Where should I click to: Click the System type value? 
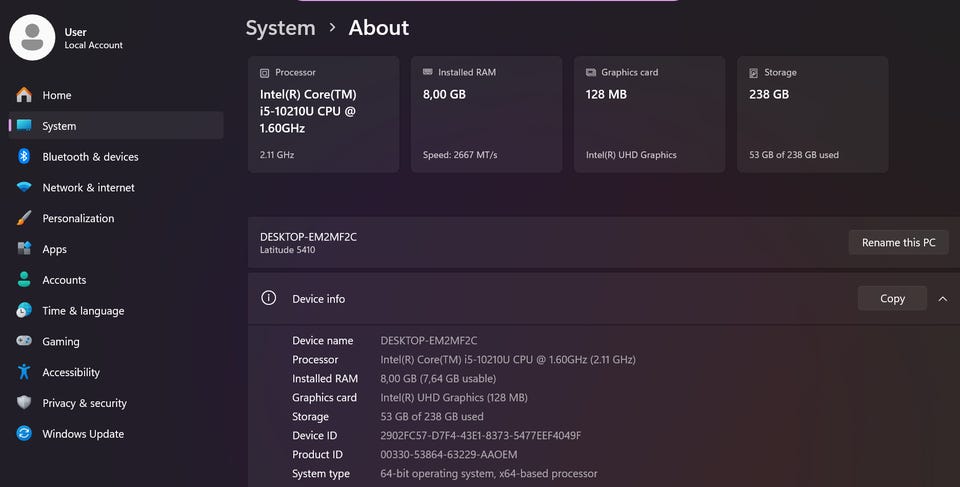tap(489, 474)
